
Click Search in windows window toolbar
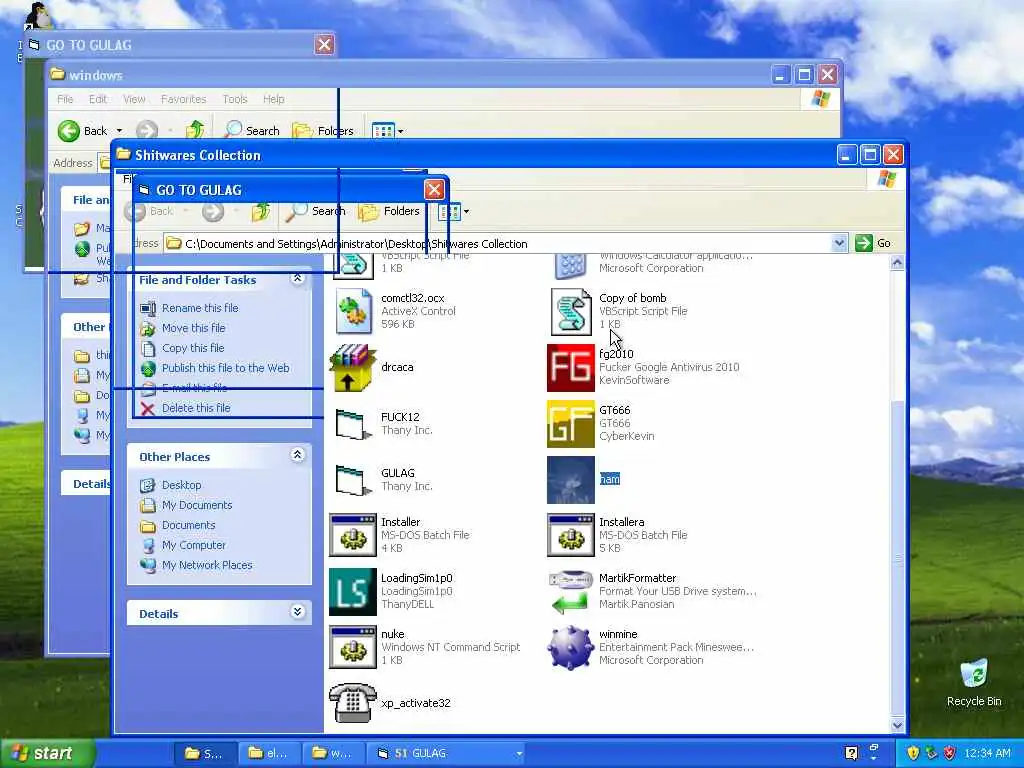click(x=251, y=131)
